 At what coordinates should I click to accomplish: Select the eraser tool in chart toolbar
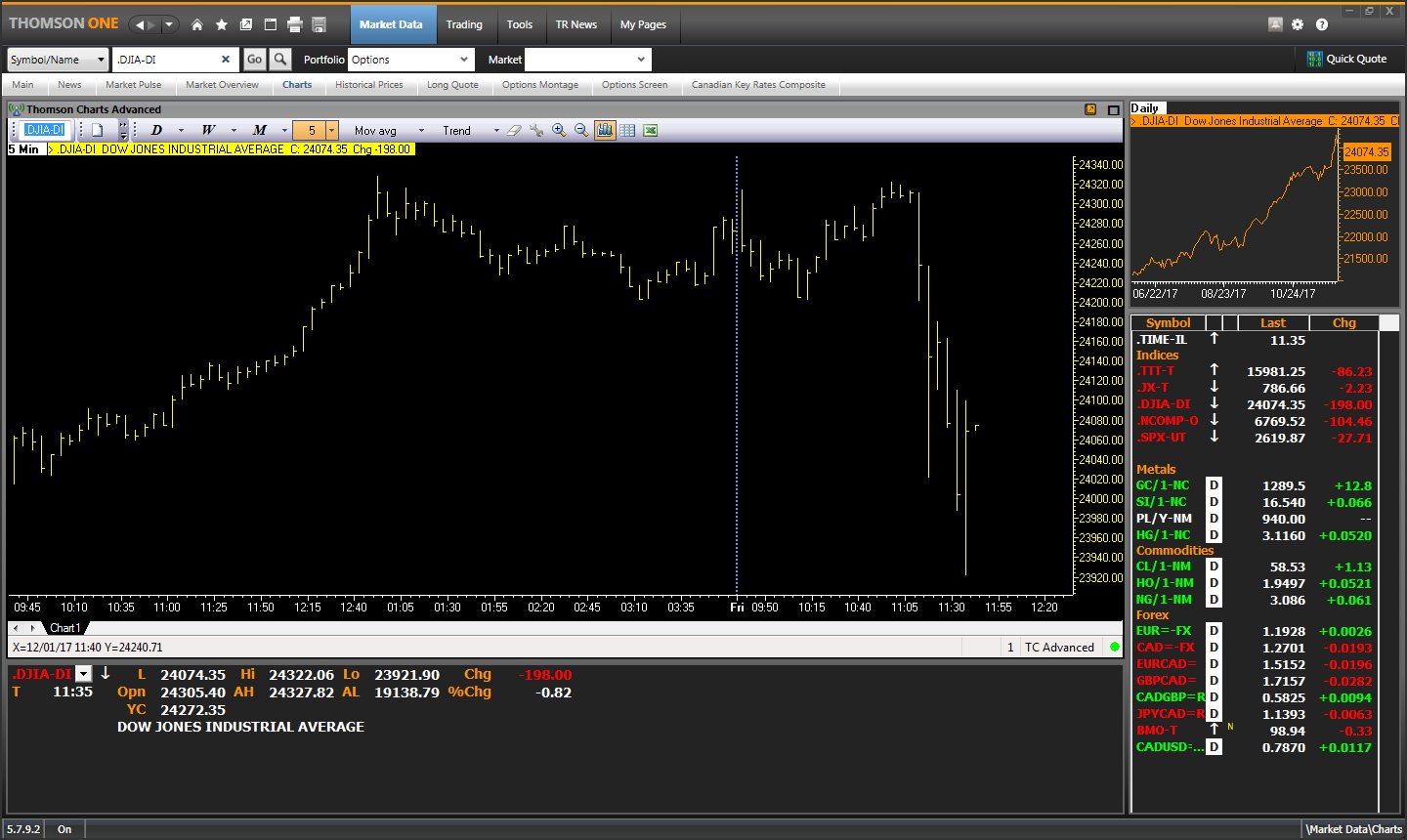click(x=514, y=130)
